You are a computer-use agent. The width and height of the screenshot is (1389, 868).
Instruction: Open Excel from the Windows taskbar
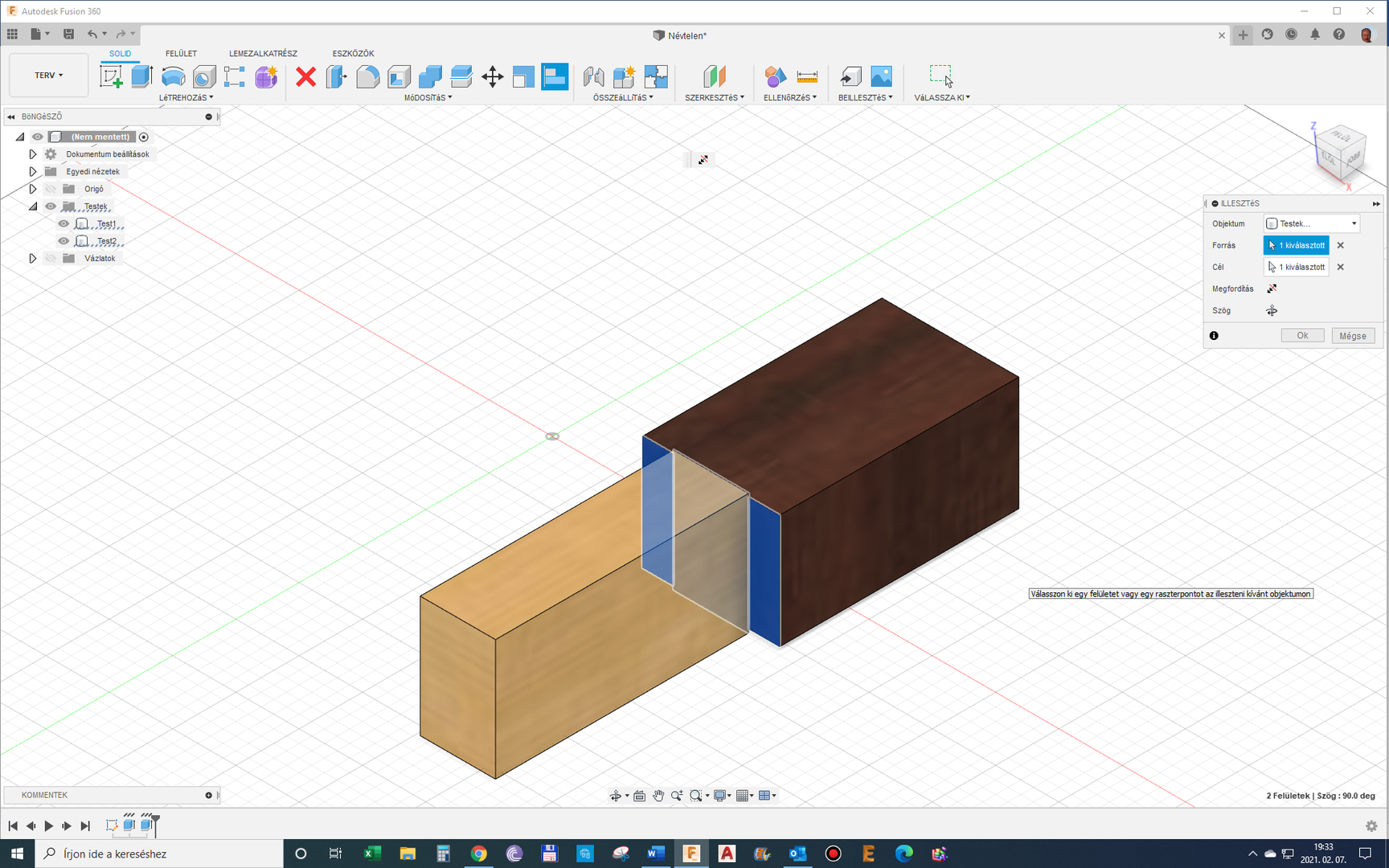372,854
